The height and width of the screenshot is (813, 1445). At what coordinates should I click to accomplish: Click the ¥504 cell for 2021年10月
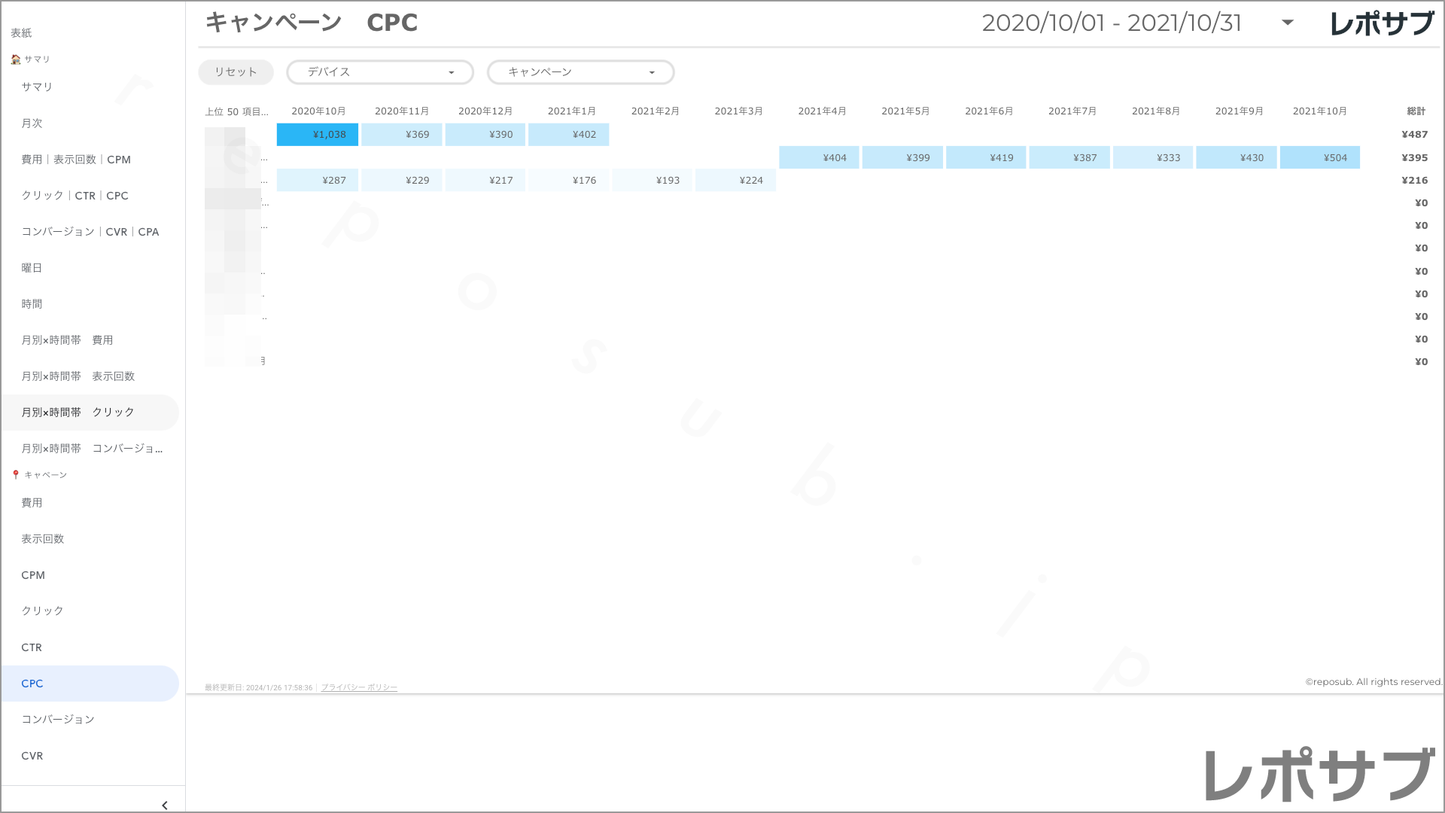point(1320,158)
